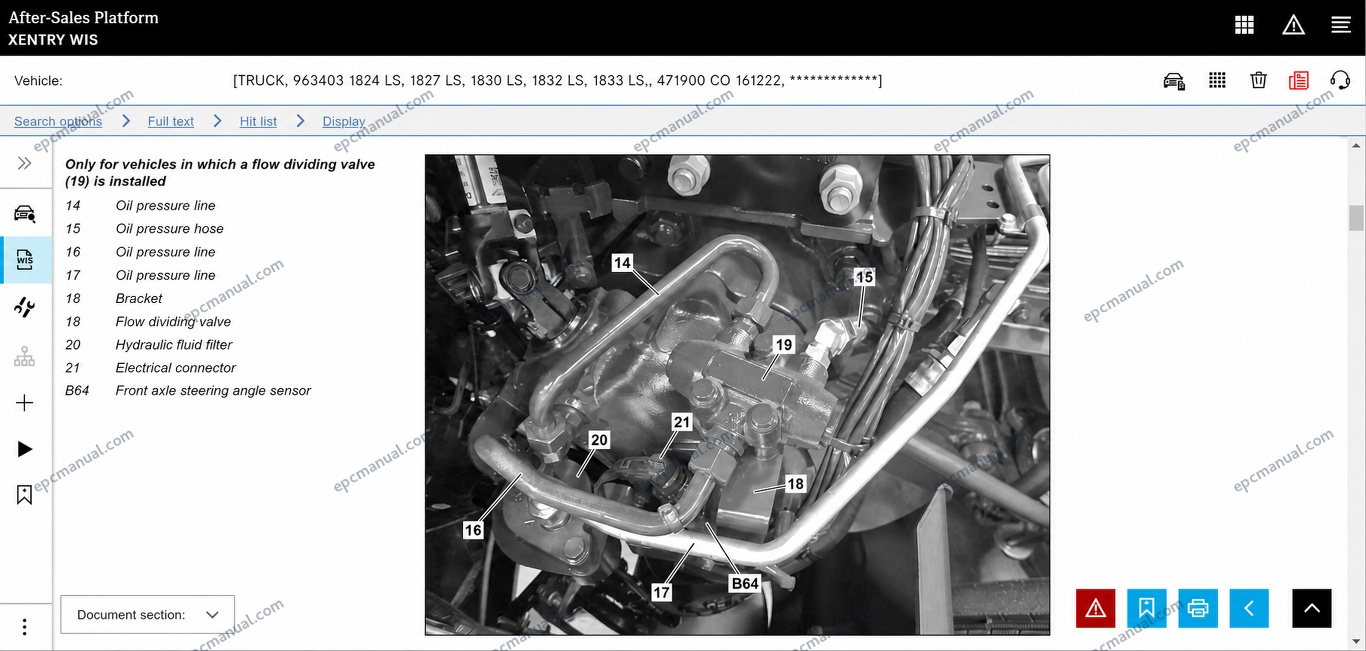1366x651 pixels.
Task: Click the play arrow in sidebar
Action: coord(25,449)
